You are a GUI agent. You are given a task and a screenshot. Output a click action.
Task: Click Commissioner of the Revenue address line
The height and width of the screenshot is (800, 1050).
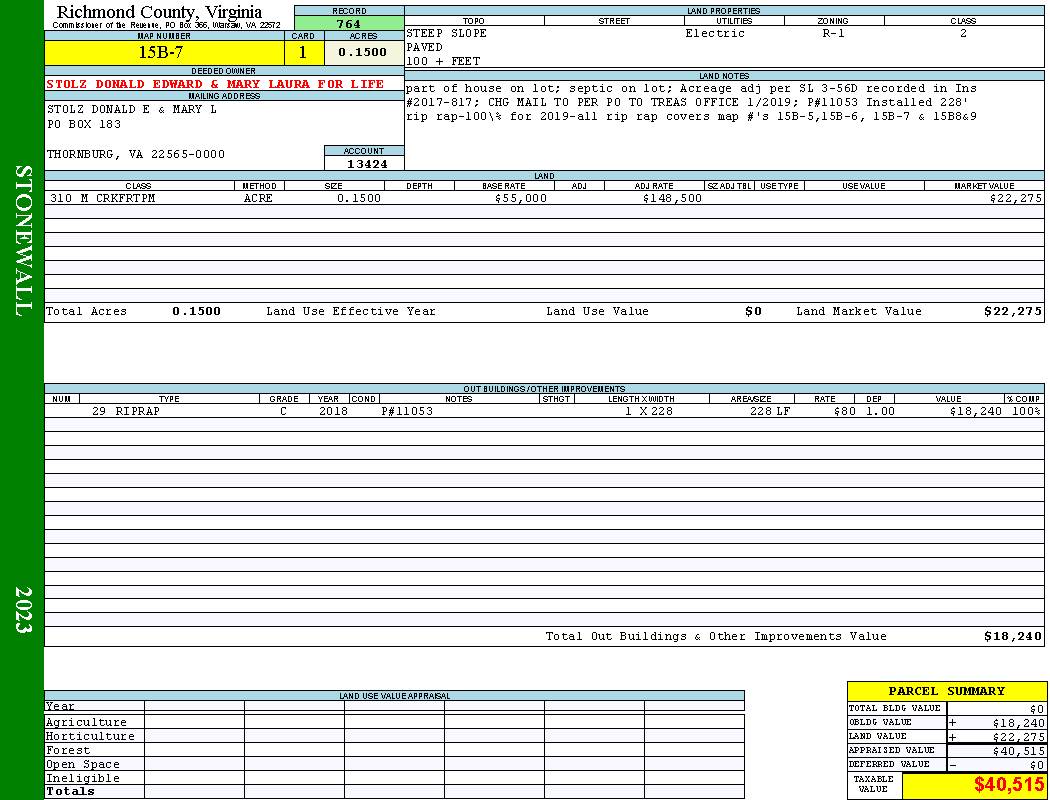[166, 25]
